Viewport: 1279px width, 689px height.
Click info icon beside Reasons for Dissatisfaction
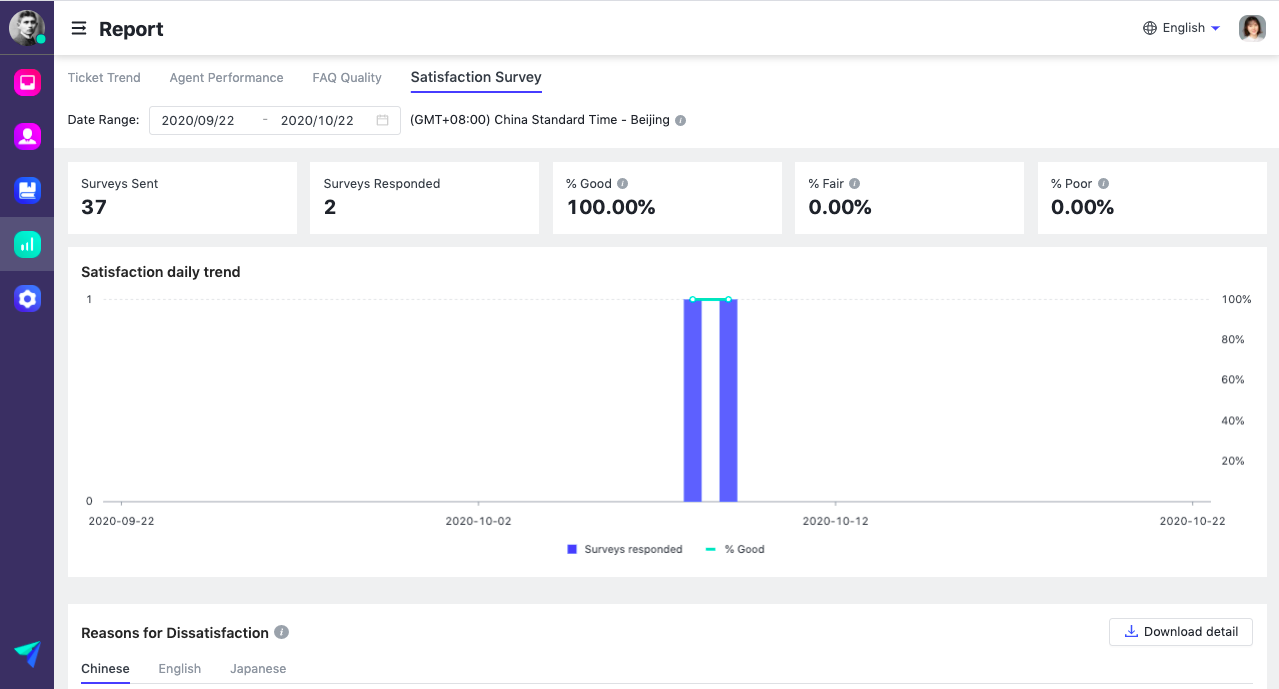click(x=282, y=632)
